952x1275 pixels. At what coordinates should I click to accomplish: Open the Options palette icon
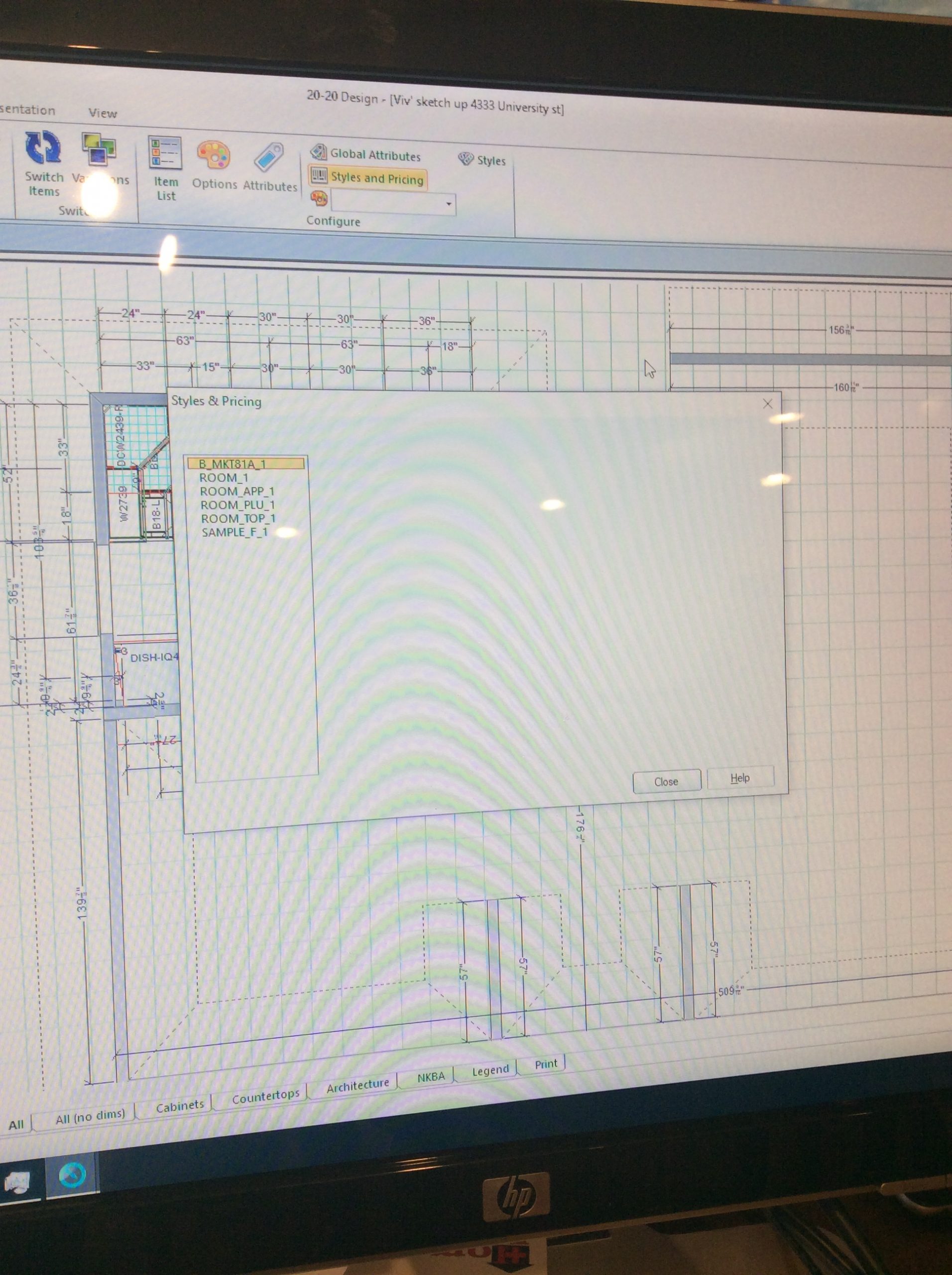pyautogui.click(x=214, y=155)
